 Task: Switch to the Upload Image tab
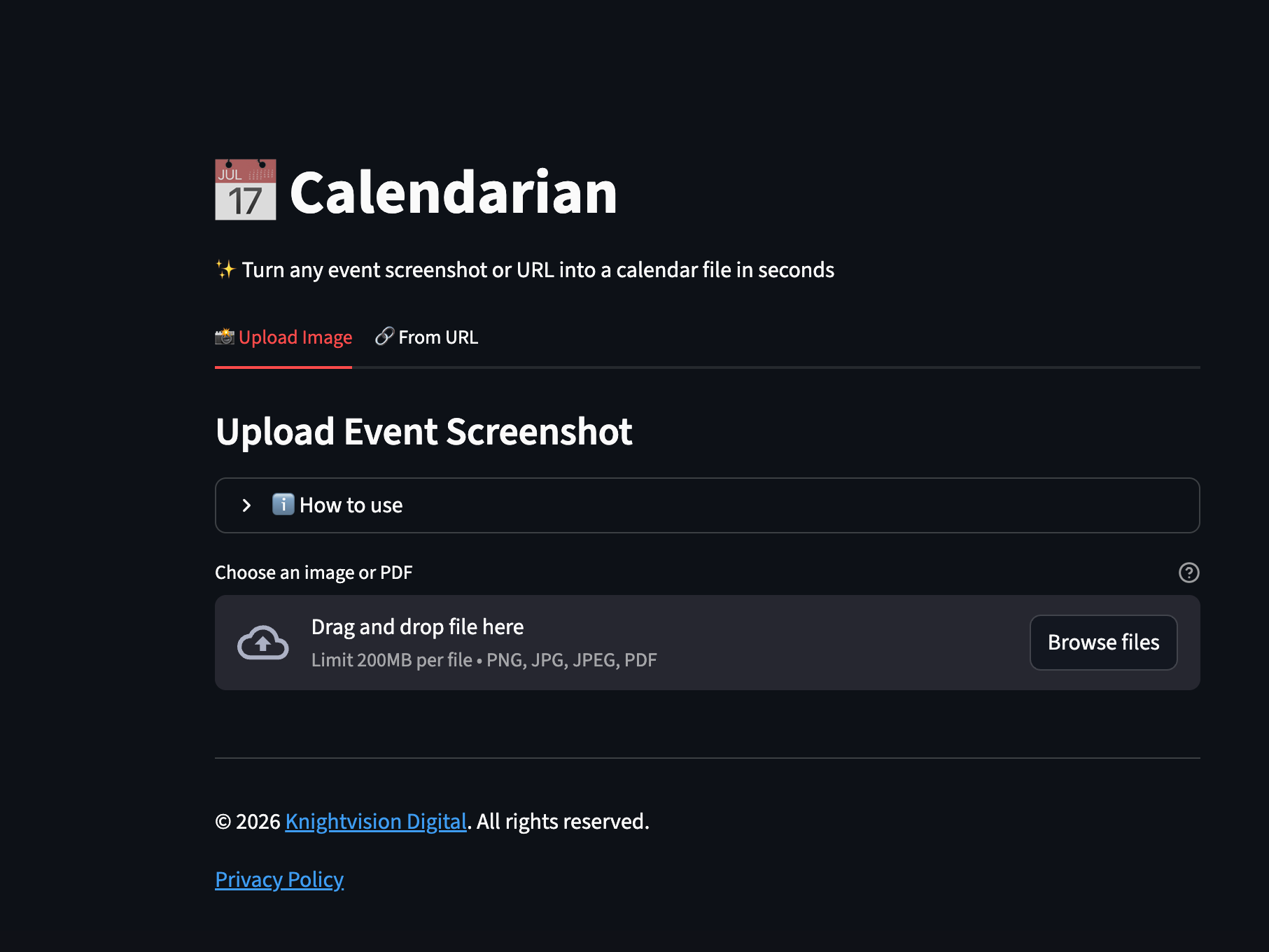(x=295, y=337)
